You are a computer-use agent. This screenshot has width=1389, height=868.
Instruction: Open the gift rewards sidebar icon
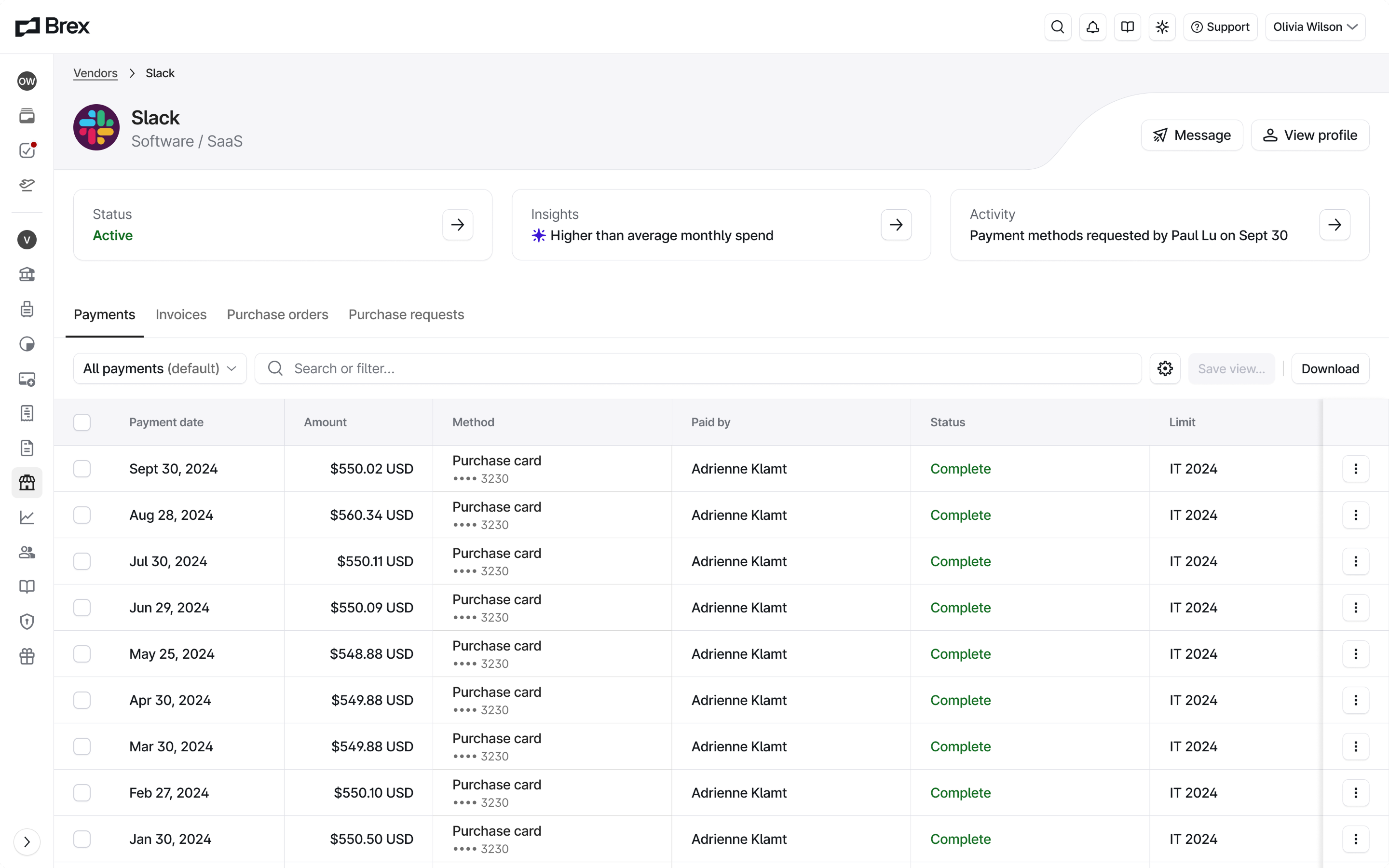27,656
